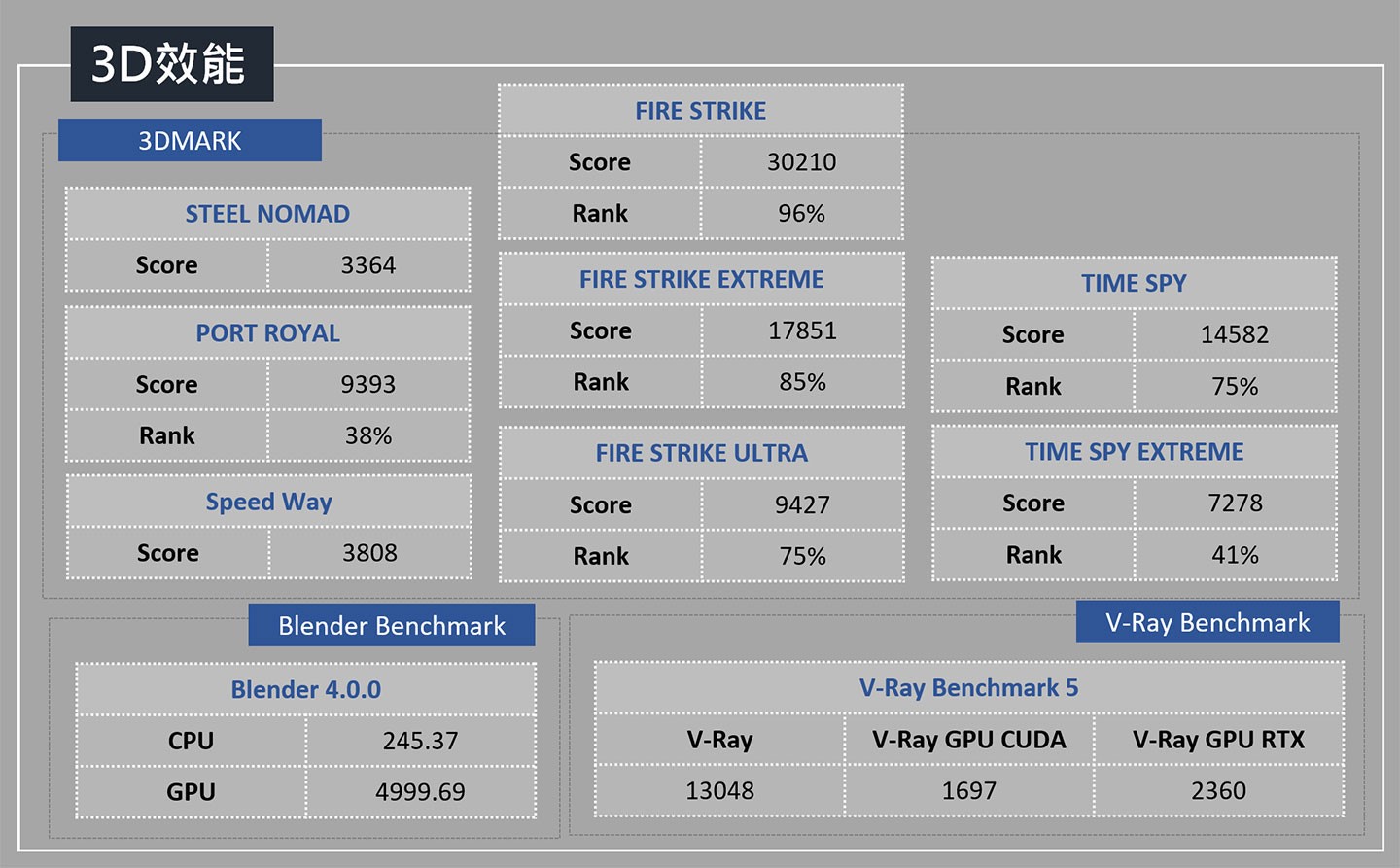The width and height of the screenshot is (1400, 868).
Task: Select Port Royal rank 38%
Action: tap(368, 435)
